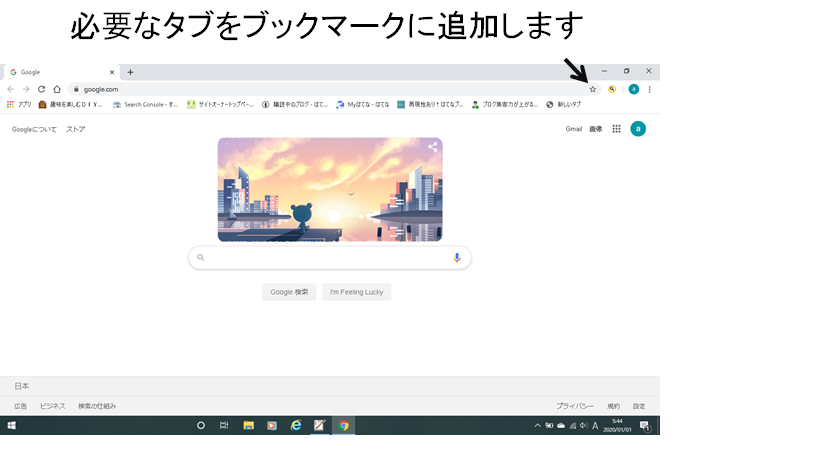Open the 規約 footer link
819x460 pixels.
(x=614, y=406)
